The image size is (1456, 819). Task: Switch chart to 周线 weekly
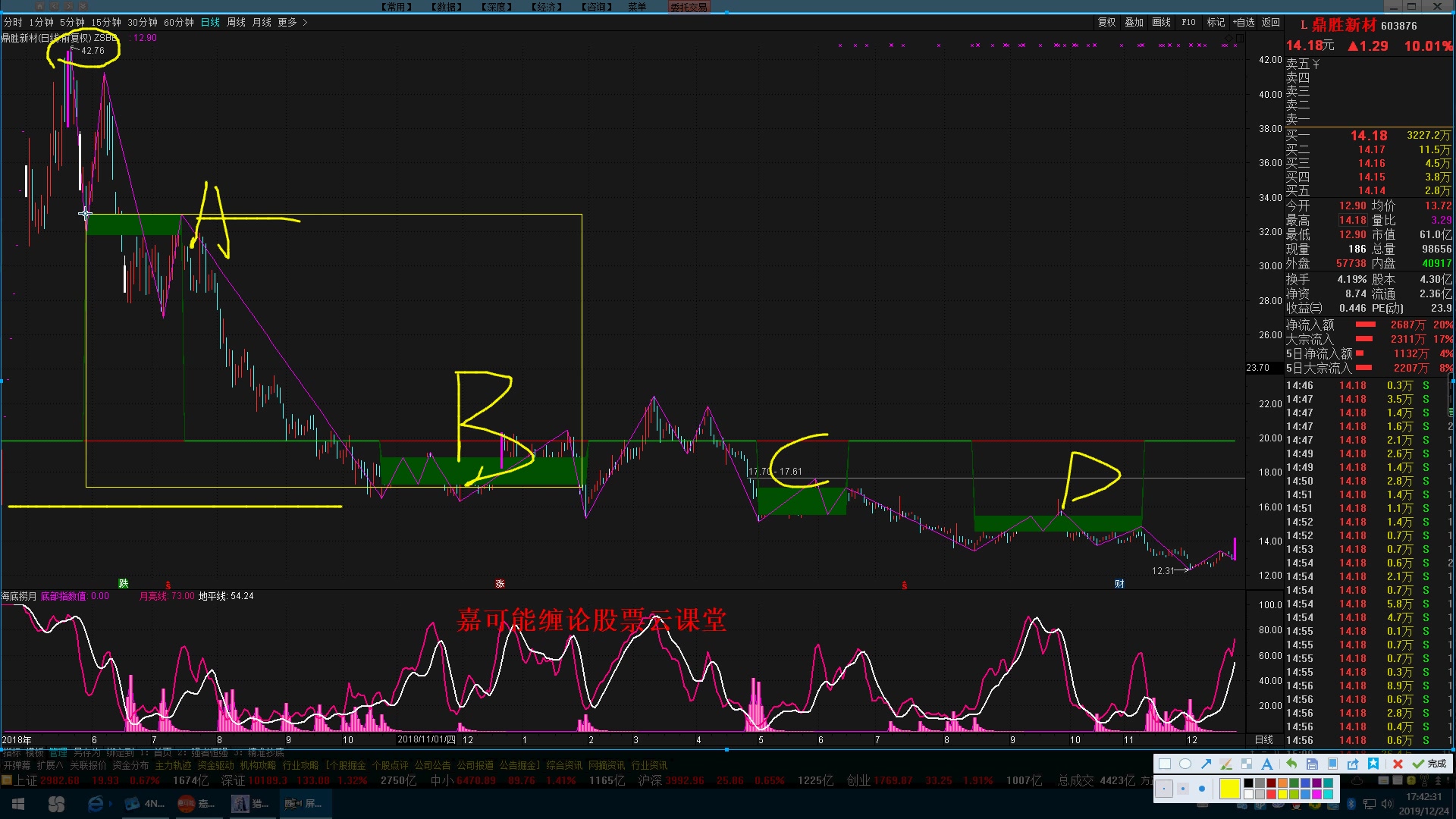pos(236,22)
